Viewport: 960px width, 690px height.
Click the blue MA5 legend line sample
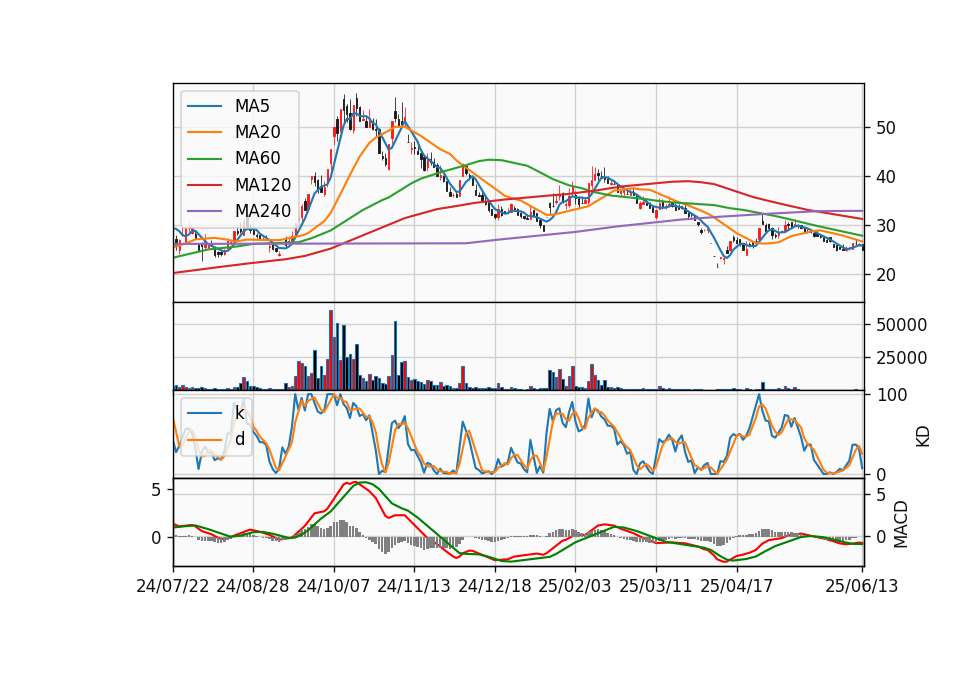pos(204,106)
